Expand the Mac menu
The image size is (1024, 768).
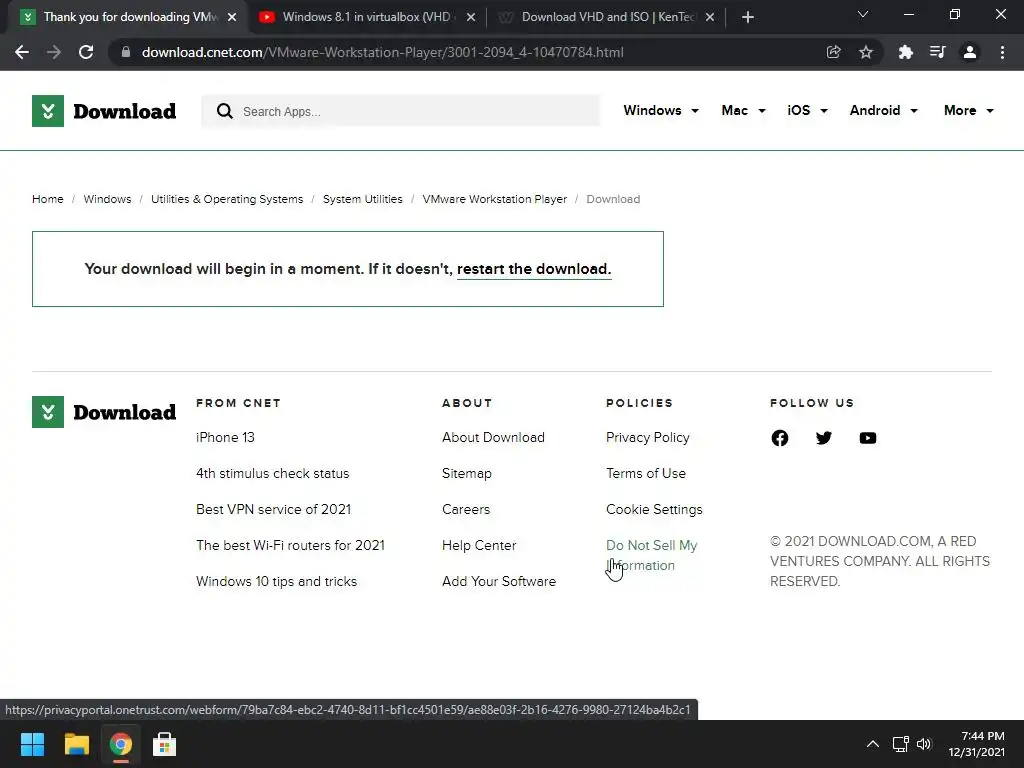[743, 110]
